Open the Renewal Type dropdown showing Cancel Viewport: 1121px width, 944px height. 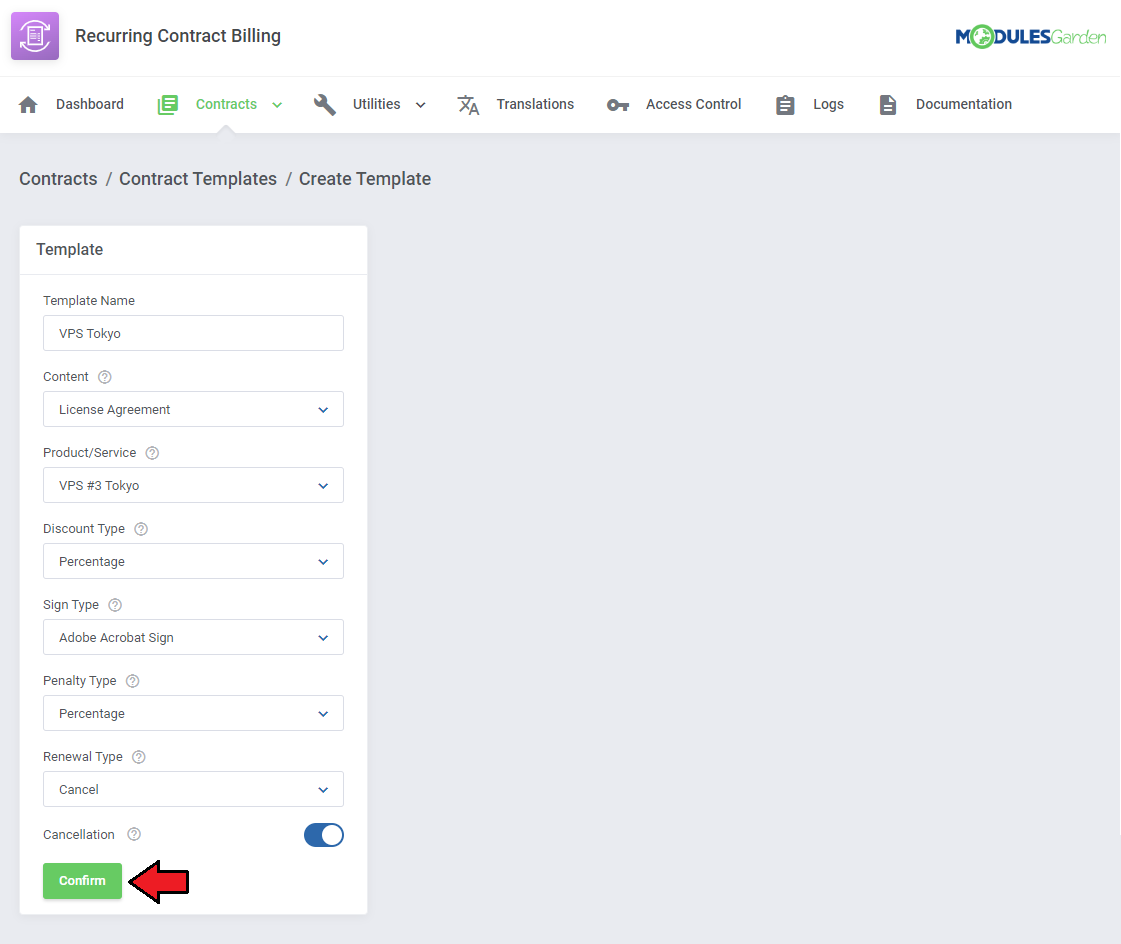coord(193,789)
